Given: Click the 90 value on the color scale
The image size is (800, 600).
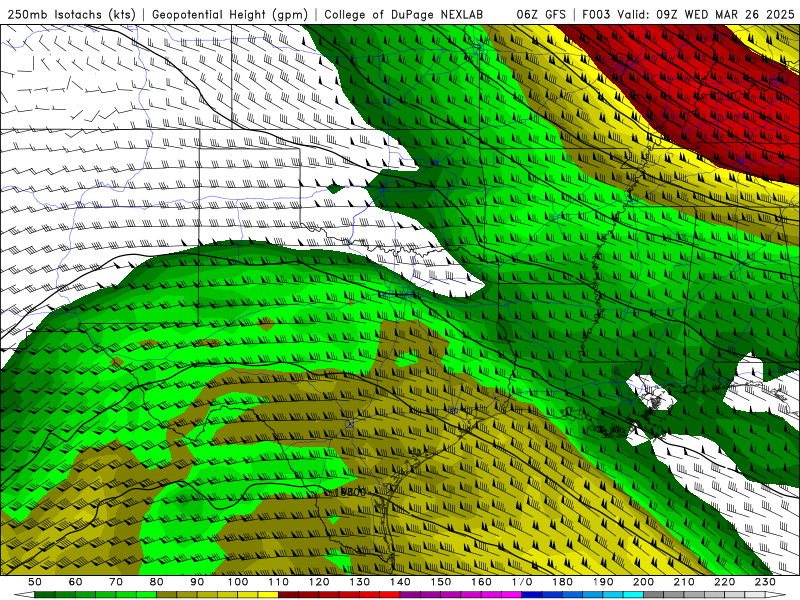Looking at the screenshot, I should [x=197, y=582].
